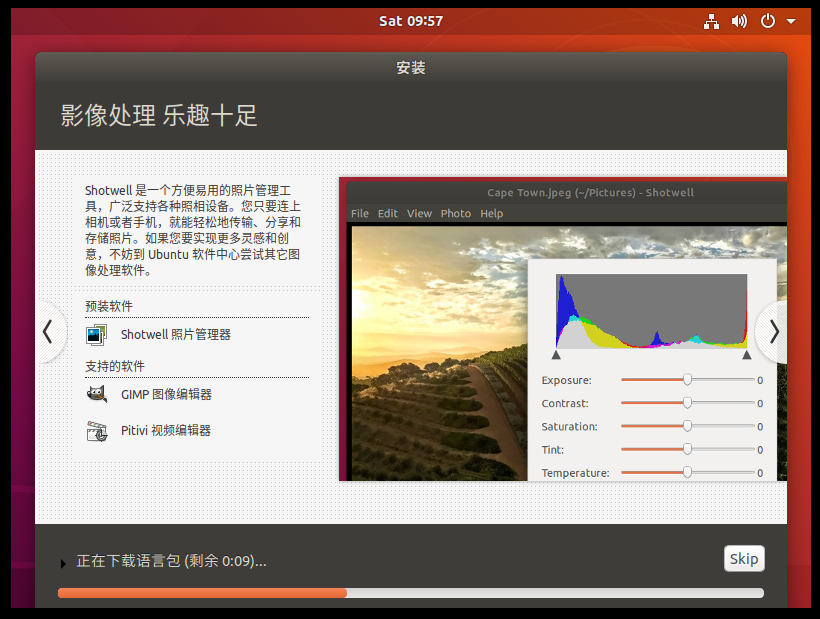Screen dimensions: 820x619
Task: Click the Exposure label
Action: point(566,380)
